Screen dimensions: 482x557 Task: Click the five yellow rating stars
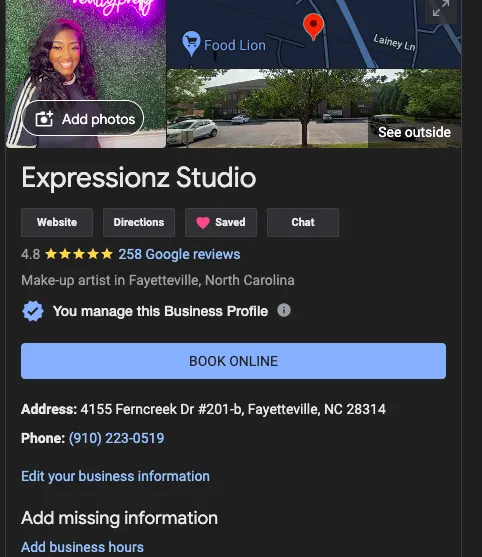(79, 254)
